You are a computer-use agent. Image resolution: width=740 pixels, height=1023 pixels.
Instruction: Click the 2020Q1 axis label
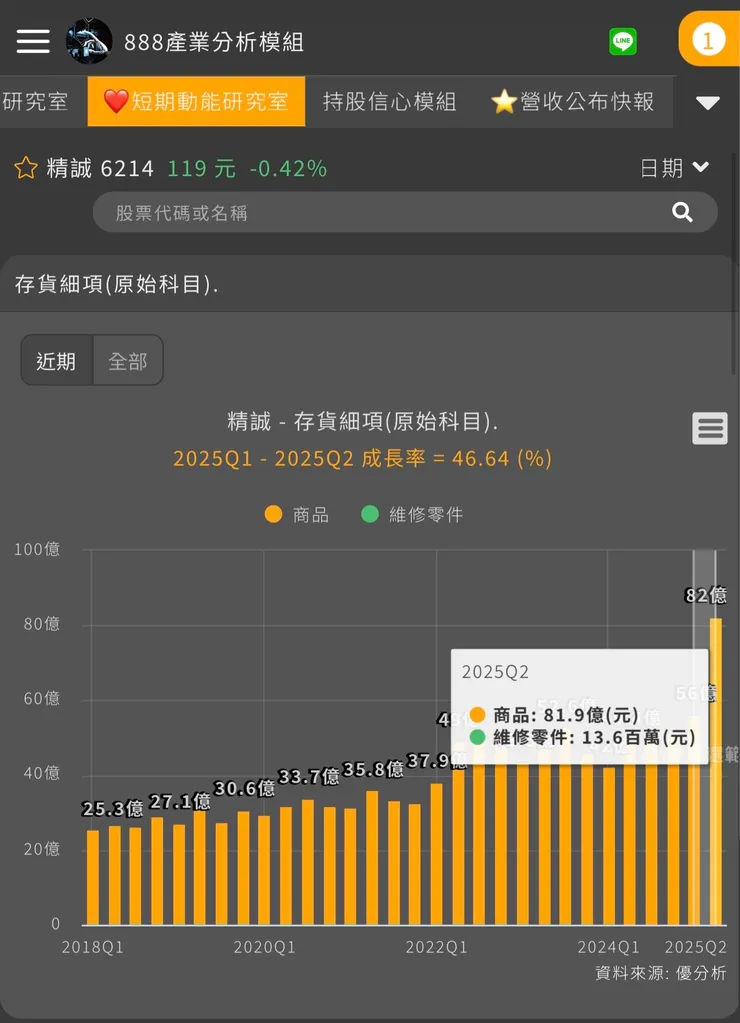tap(264, 947)
